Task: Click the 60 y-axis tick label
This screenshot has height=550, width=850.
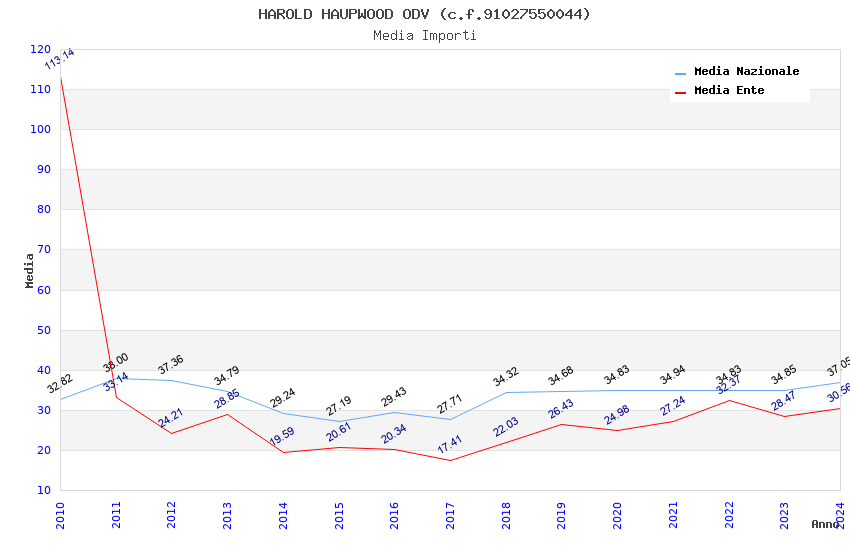Action: (x=44, y=290)
